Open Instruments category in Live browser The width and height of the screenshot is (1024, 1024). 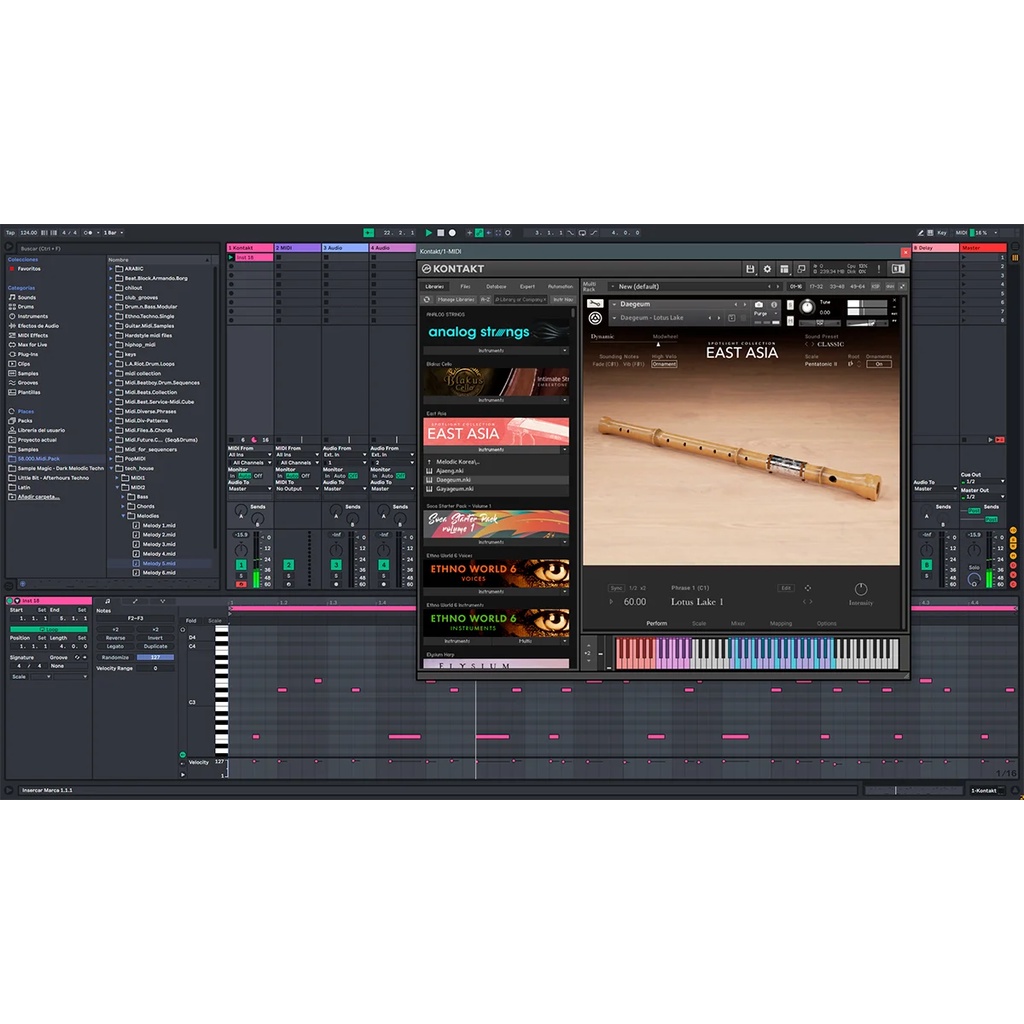(28, 316)
